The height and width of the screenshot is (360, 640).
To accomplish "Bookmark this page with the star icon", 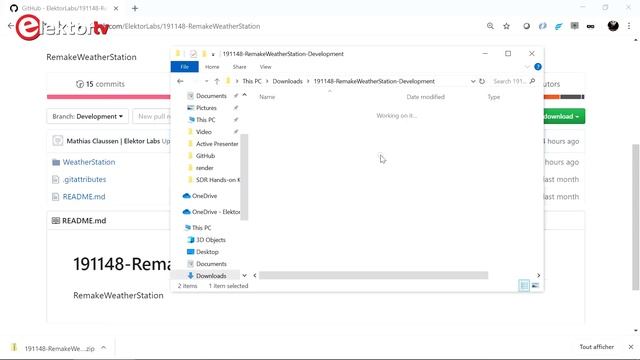I will click(507, 26).
